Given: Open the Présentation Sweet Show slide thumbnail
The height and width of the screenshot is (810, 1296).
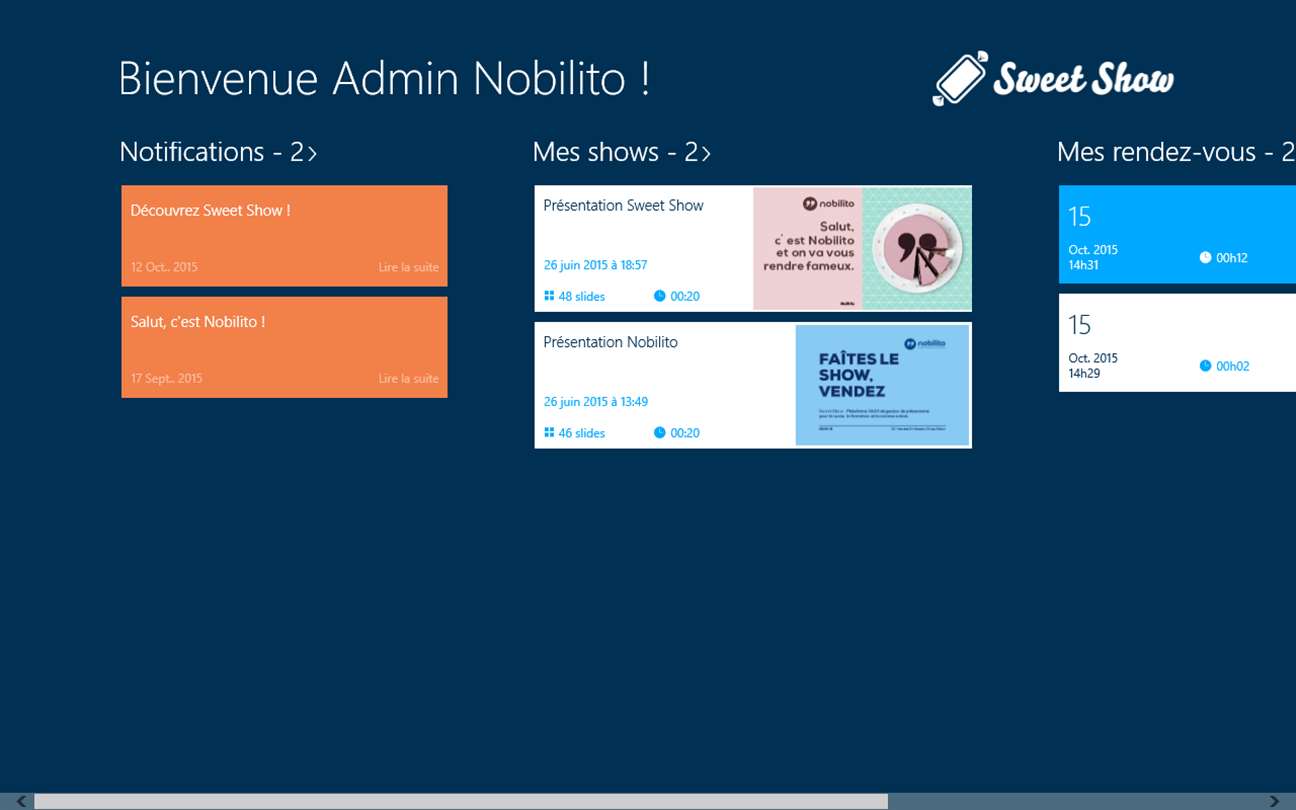Looking at the screenshot, I should click(x=861, y=248).
